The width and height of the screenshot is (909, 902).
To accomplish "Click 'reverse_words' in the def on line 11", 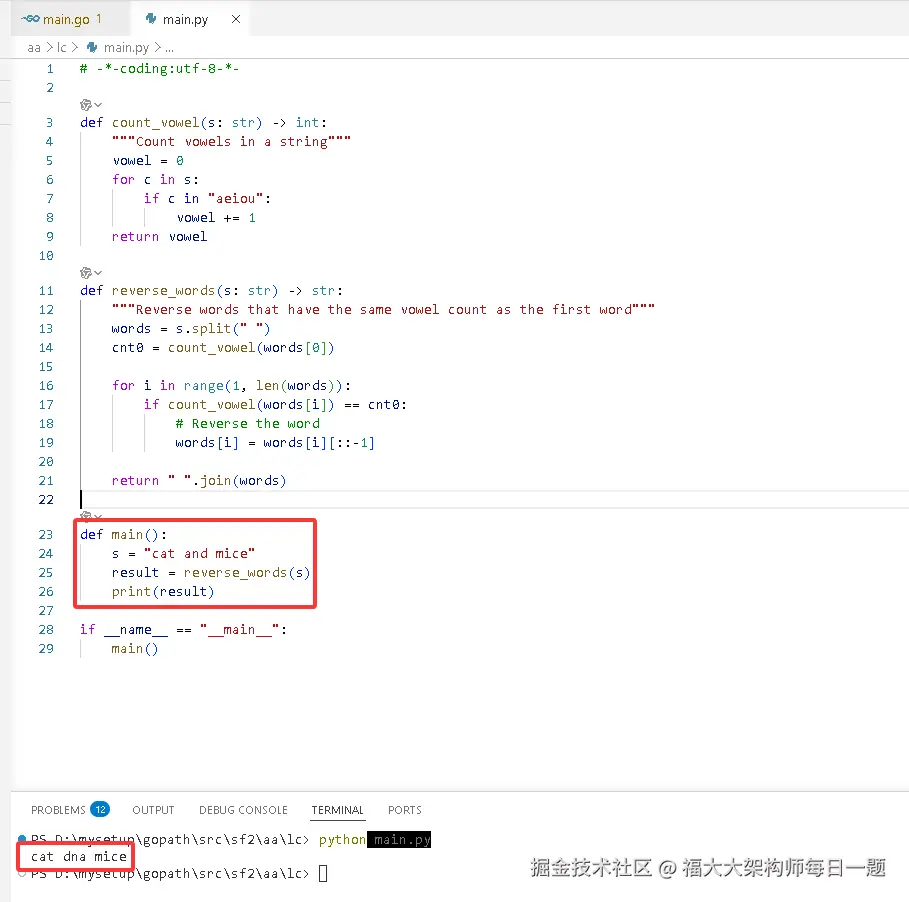I will click(x=163, y=291).
